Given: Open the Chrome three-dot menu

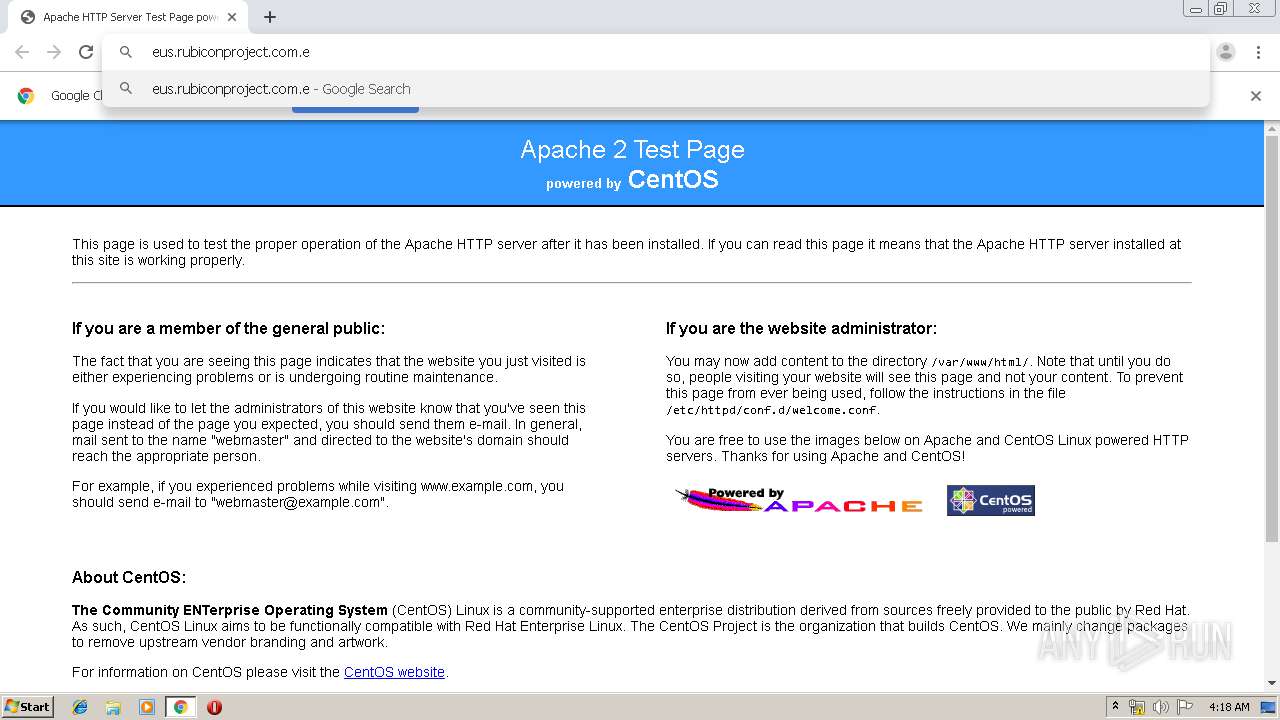Looking at the screenshot, I should tap(1258, 52).
